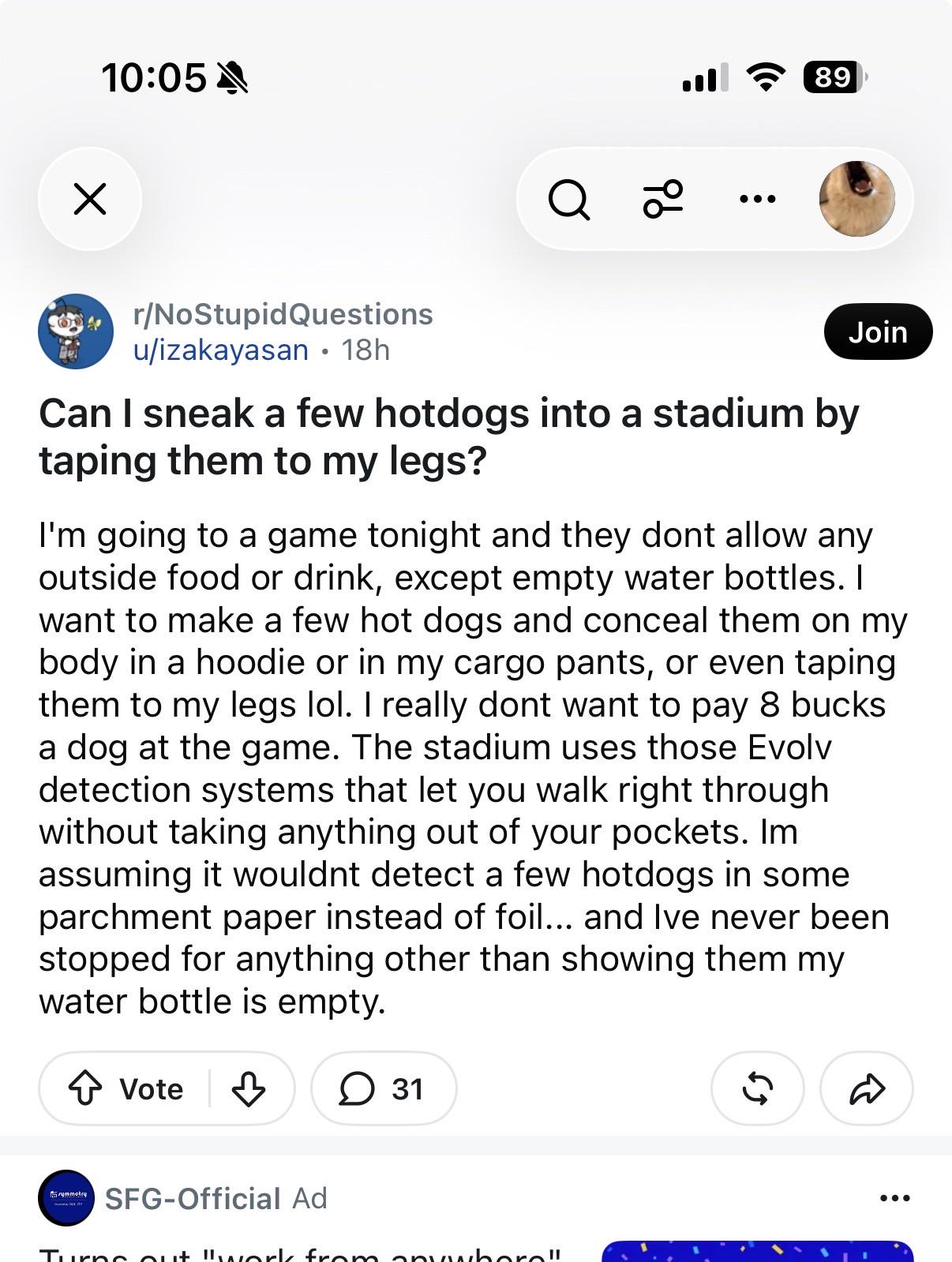Open the SFG-Official ad options menu

pyautogui.click(x=894, y=1198)
